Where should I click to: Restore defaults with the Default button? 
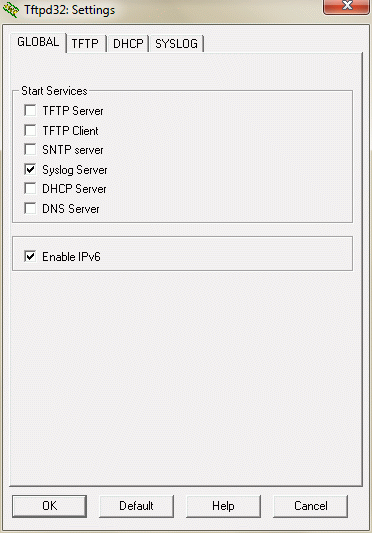pos(136,506)
